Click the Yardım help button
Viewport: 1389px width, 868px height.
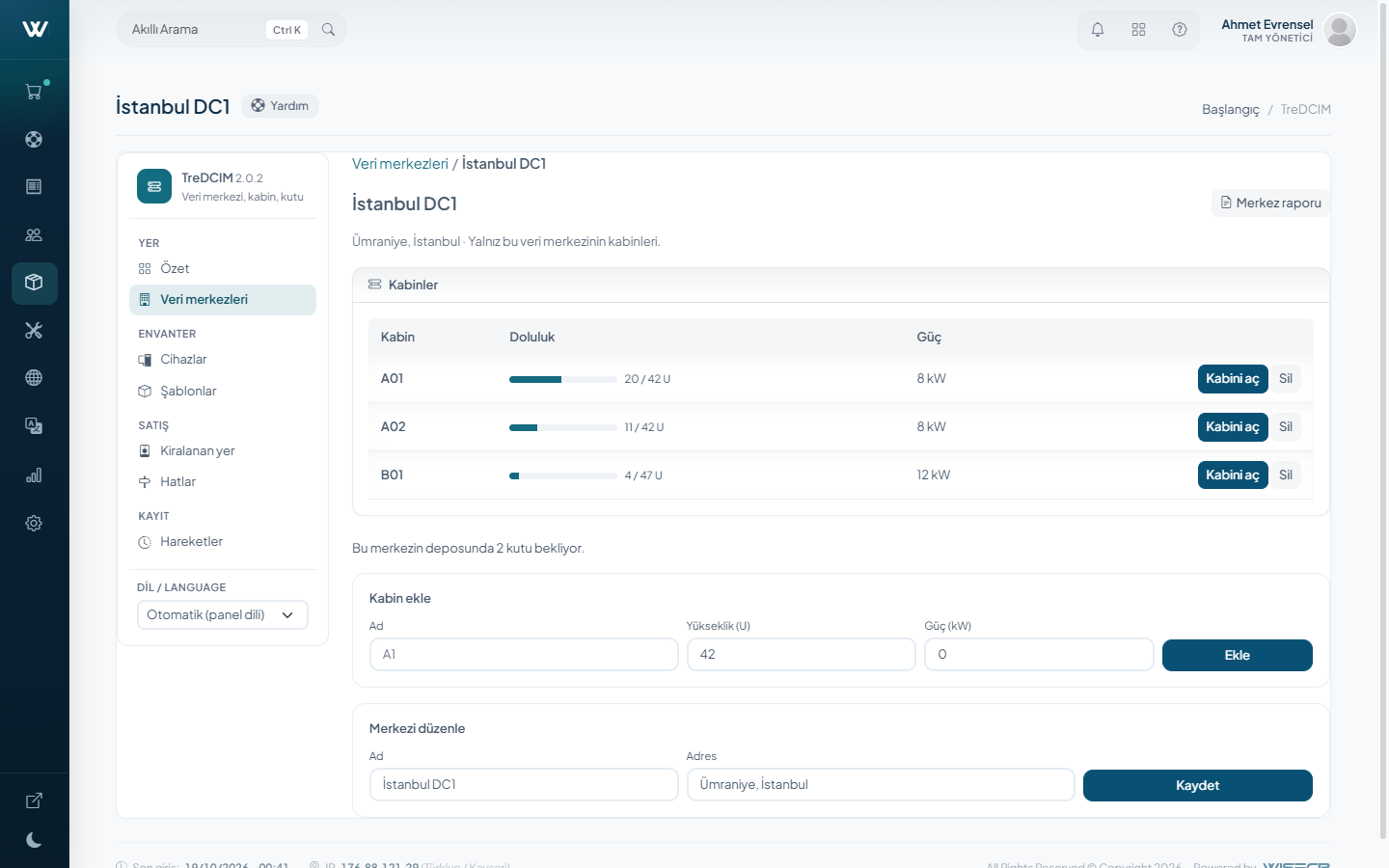[x=280, y=106]
